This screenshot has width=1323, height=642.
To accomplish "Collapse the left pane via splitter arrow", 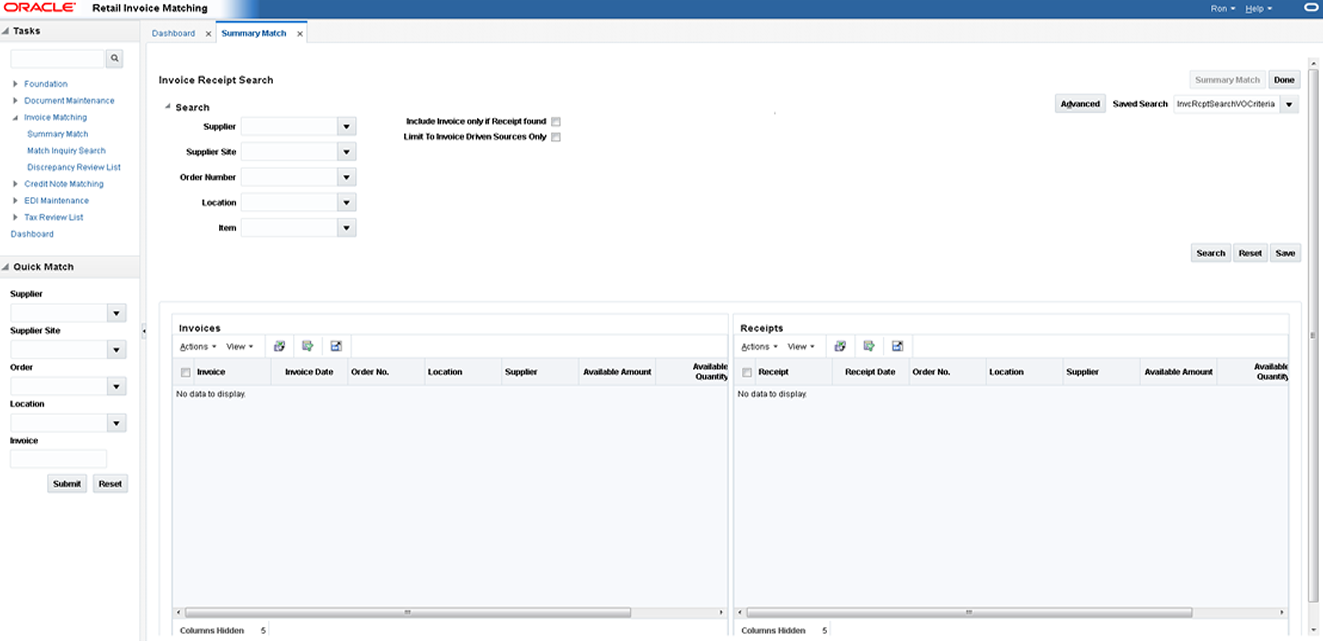I will [143, 330].
